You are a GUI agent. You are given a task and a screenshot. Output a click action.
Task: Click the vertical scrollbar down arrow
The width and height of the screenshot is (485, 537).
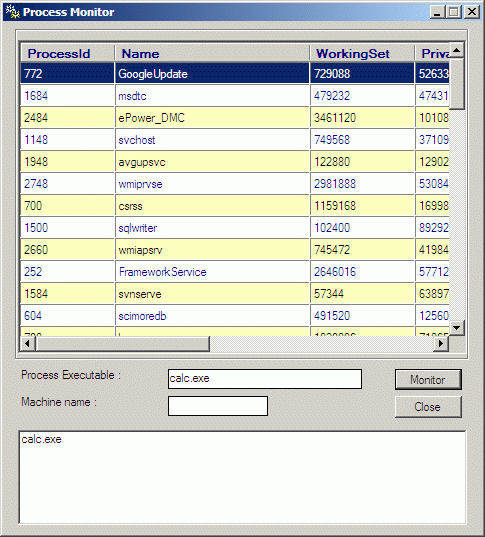point(457,328)
